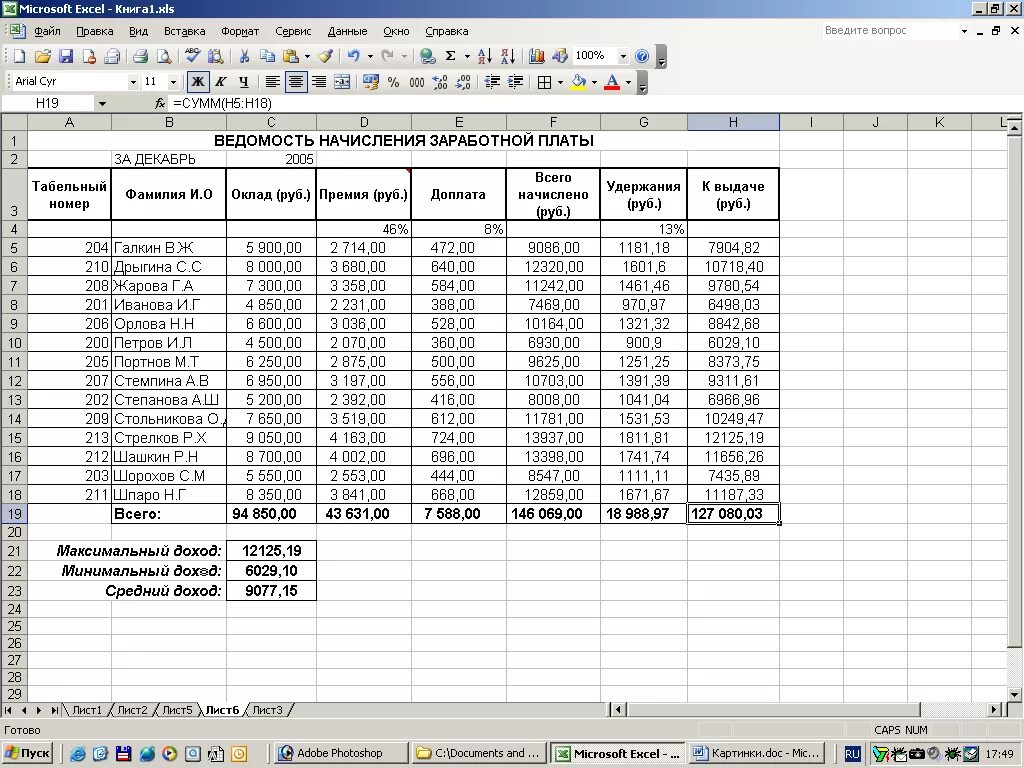Screen dimensions: 1024x768
Task: Select the Format Painter brush icon
Action: (326, 56)
